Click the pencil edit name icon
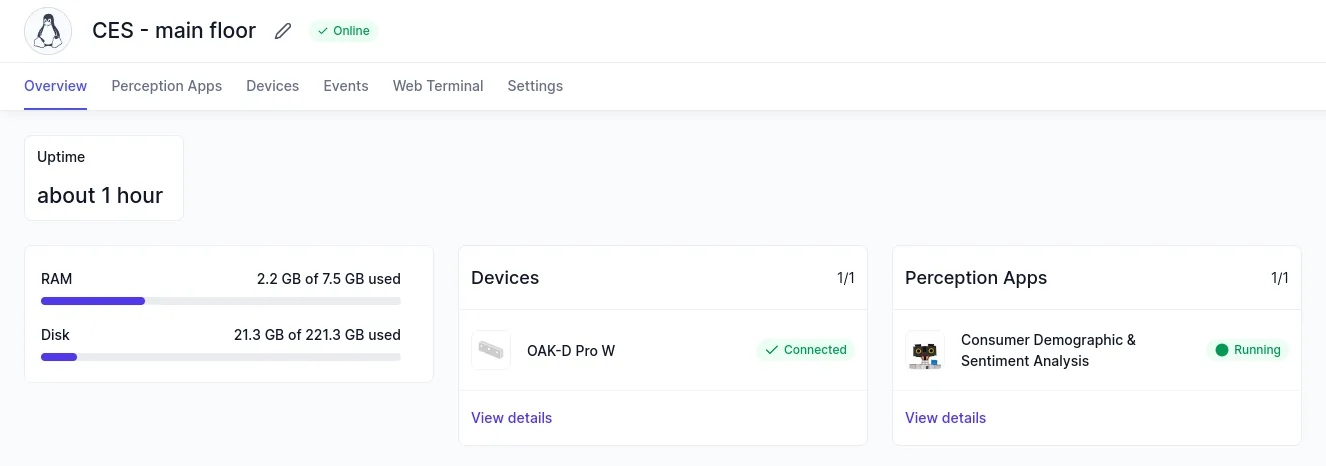Viewport: 1326px width, 466px height. [x=283, y=31]
